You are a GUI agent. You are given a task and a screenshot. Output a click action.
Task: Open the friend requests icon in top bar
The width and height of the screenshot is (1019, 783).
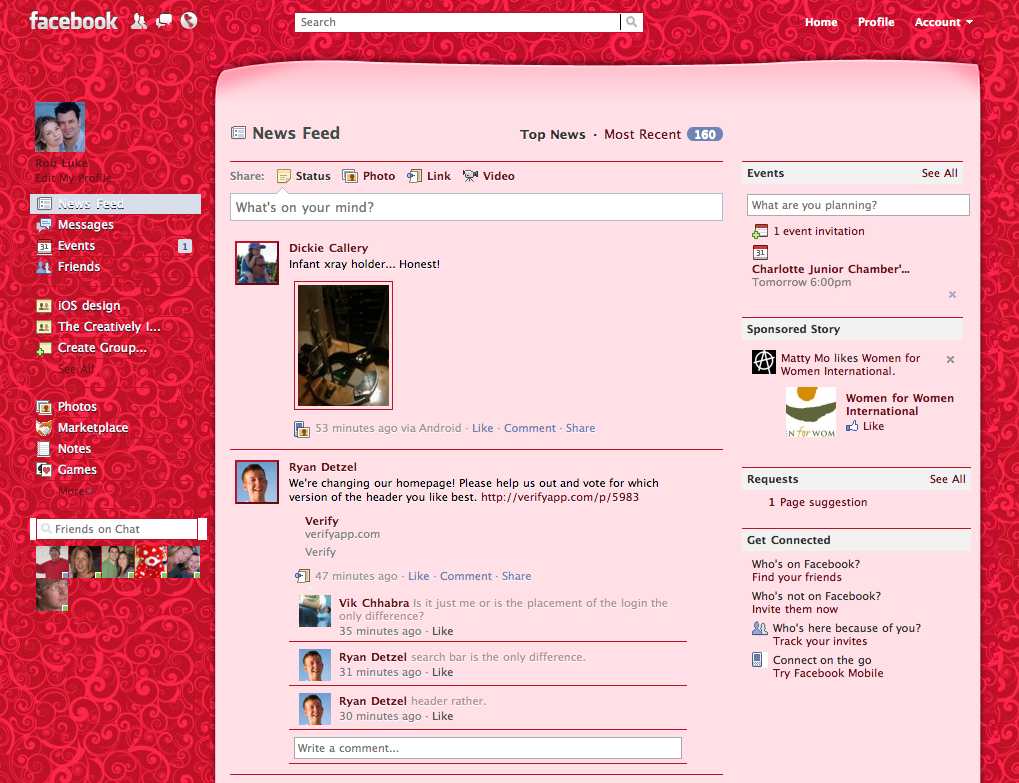click(x=139, y=20)
